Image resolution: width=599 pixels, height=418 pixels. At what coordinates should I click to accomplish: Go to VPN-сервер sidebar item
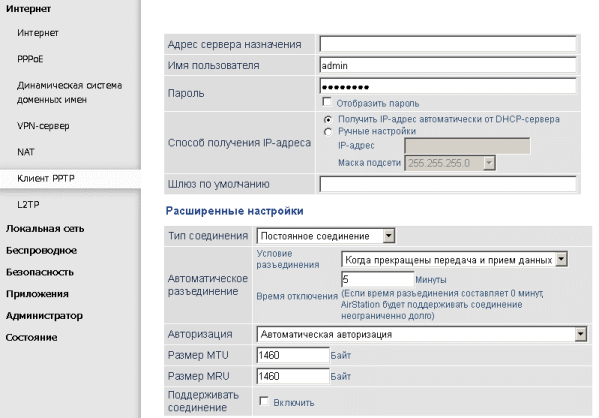[43, 126]
